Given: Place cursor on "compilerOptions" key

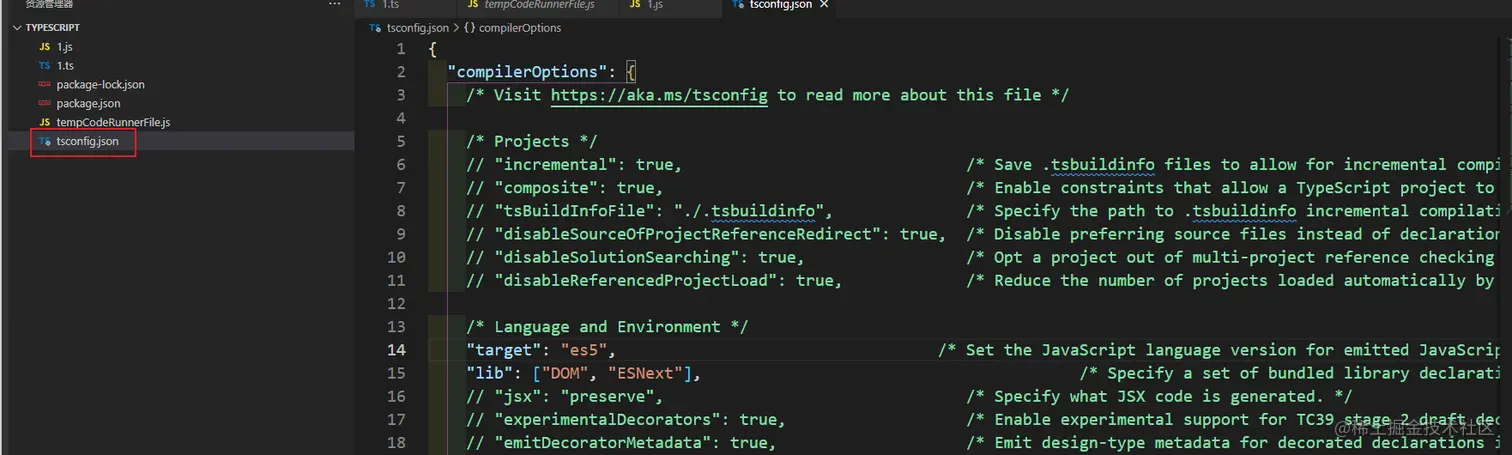Looking at the screenshot, I should pos(527,72).
